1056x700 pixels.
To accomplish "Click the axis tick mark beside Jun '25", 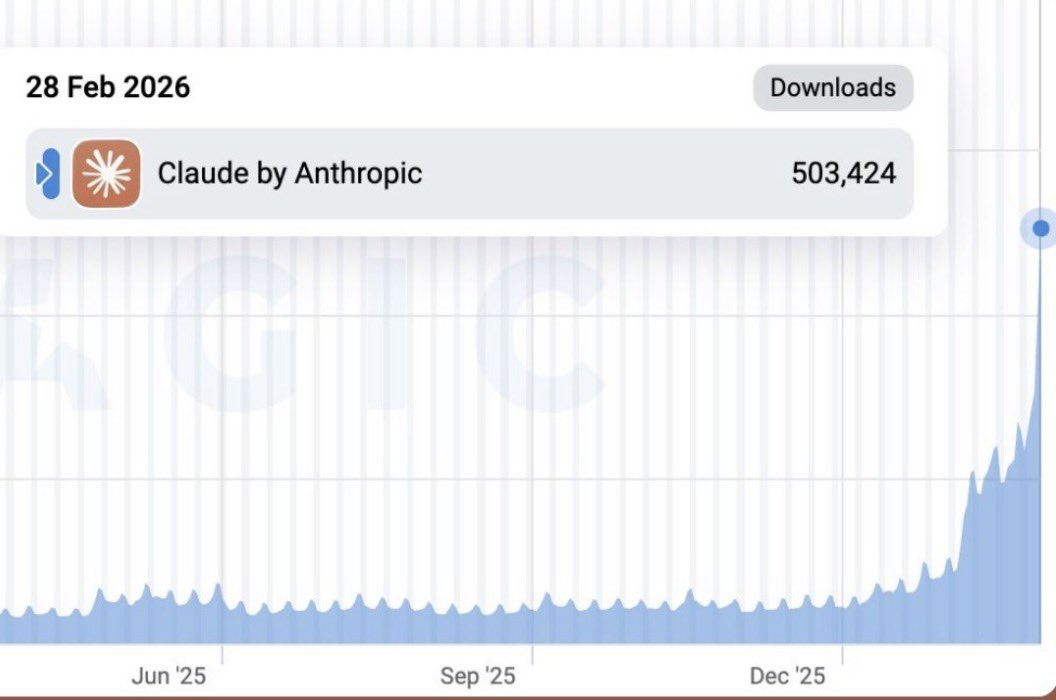I will click(222, 655).
